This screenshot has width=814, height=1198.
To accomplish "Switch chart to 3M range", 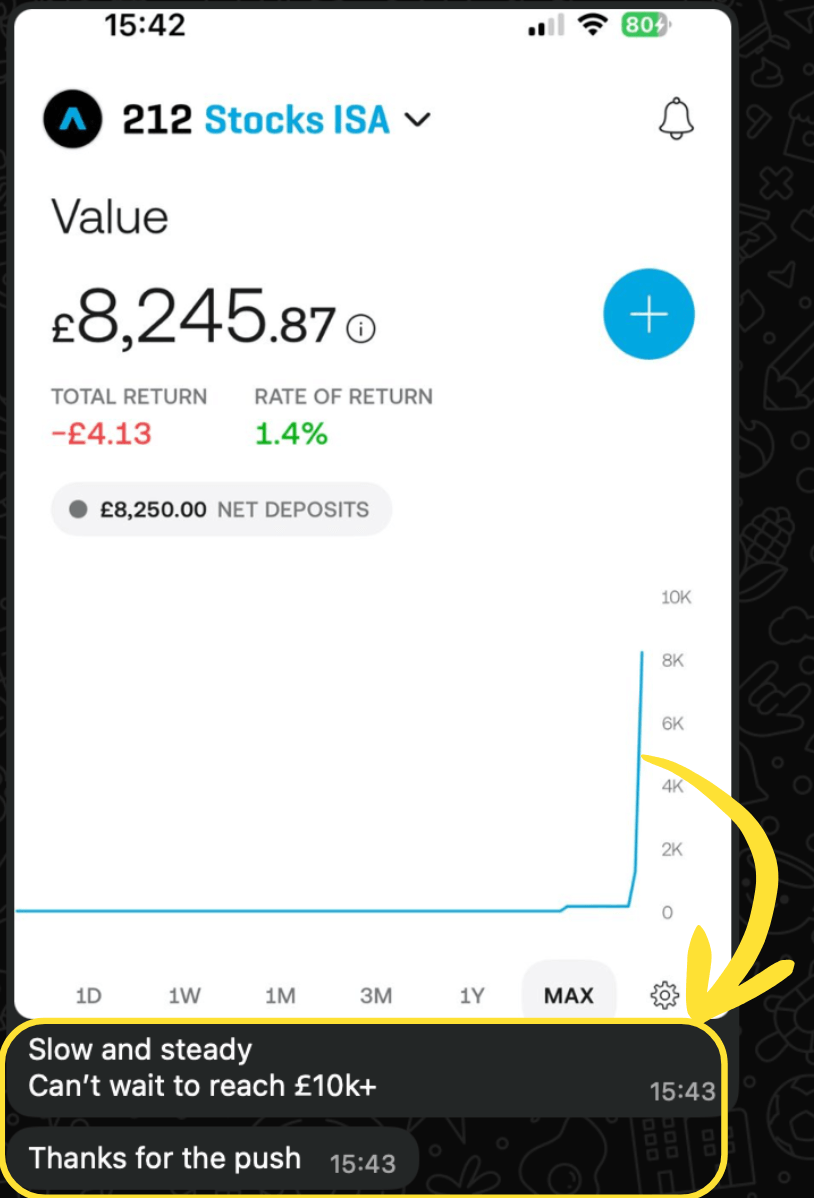I will 376,996.
